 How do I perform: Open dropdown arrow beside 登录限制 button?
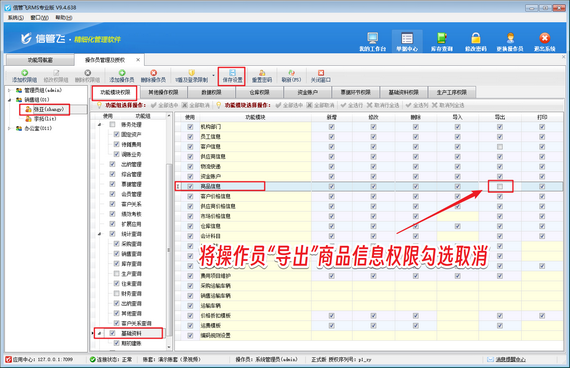[x=213, y=76]
